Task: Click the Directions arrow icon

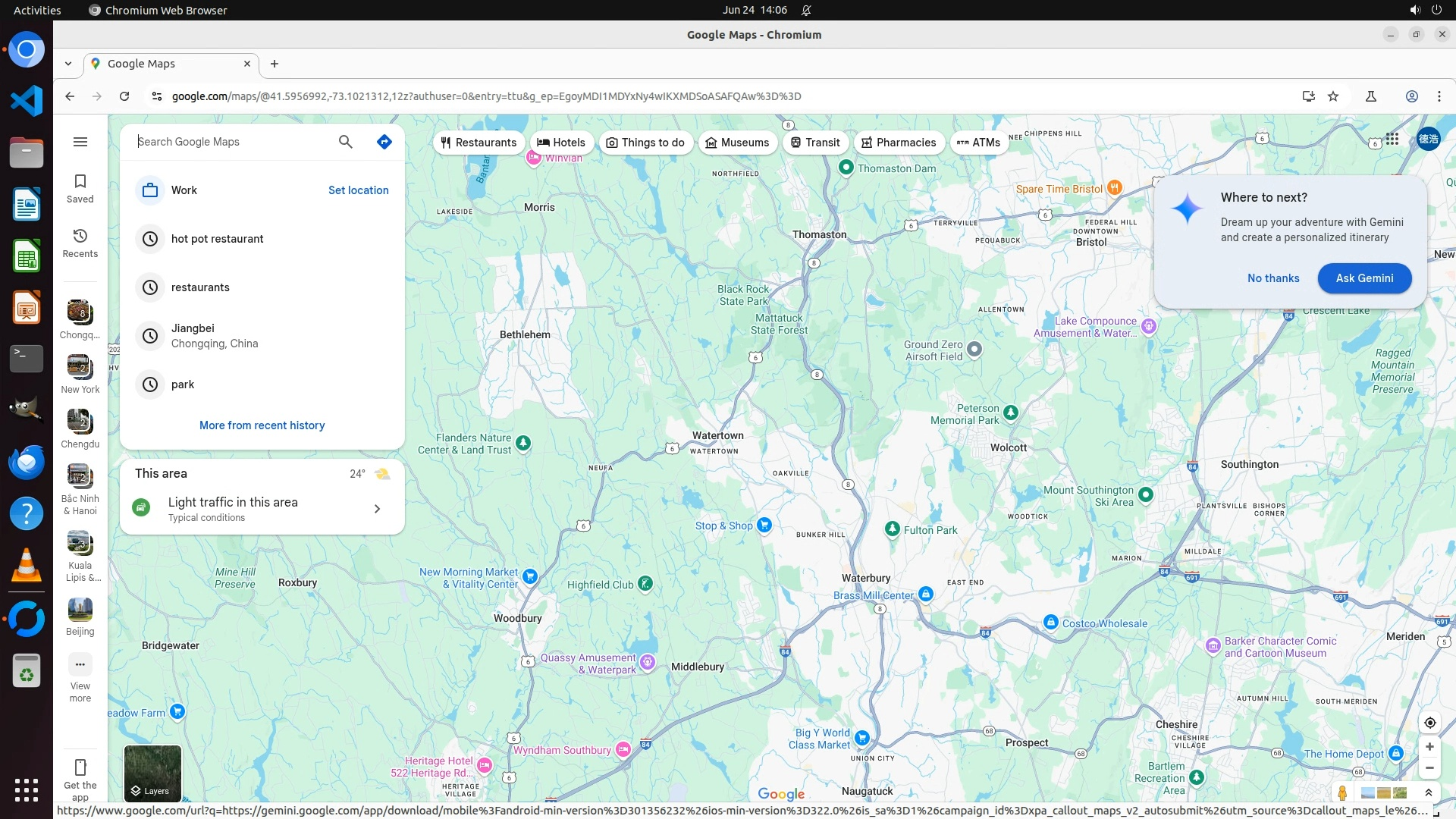Action: click(384, 142)
